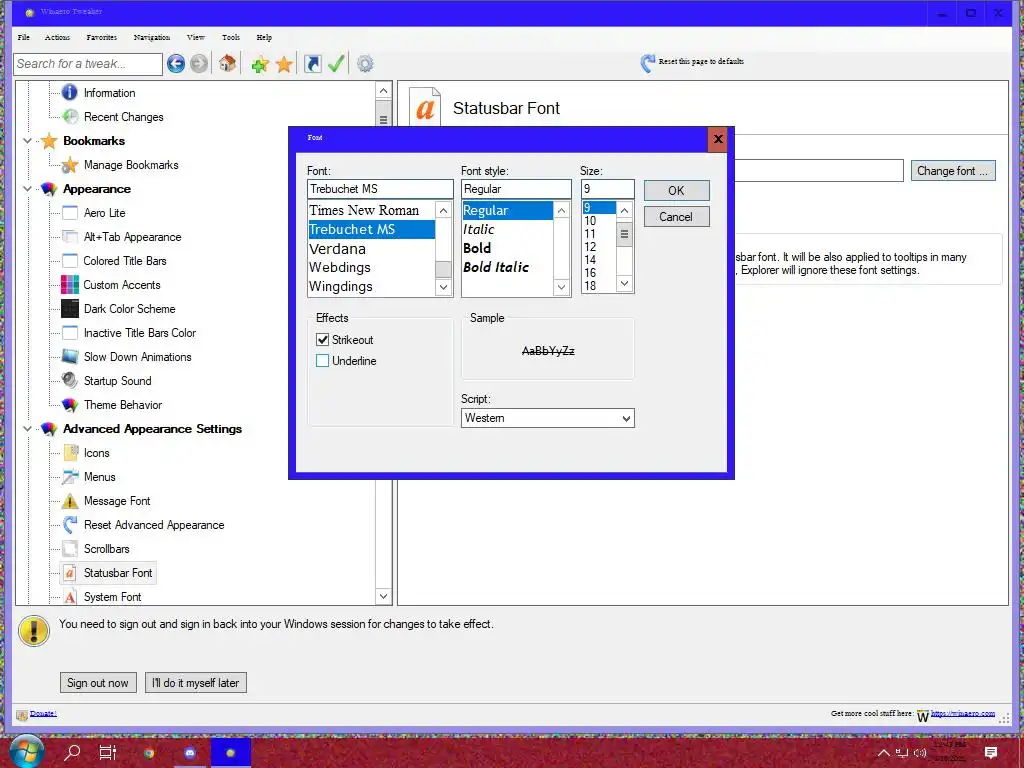Viewport: 1024px width, 768px height.
Task: Open the Script dropdown showing Western
Action: 547,418
